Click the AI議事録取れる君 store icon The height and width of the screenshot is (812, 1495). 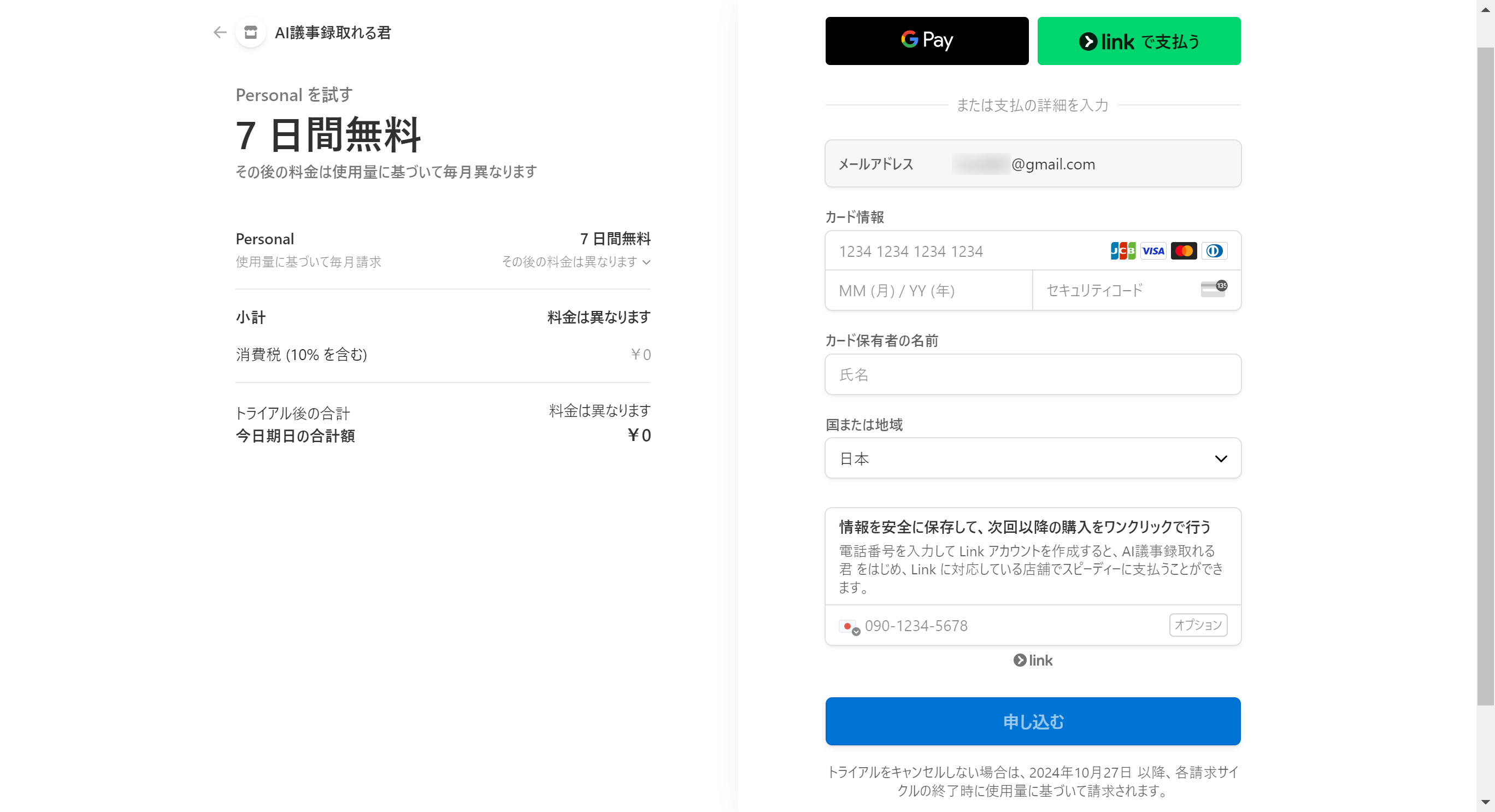tap(251, 32)
